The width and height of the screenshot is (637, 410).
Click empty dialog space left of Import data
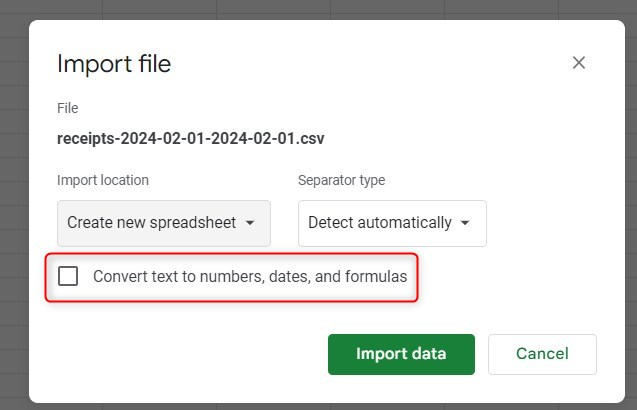[x=180, y=354]
